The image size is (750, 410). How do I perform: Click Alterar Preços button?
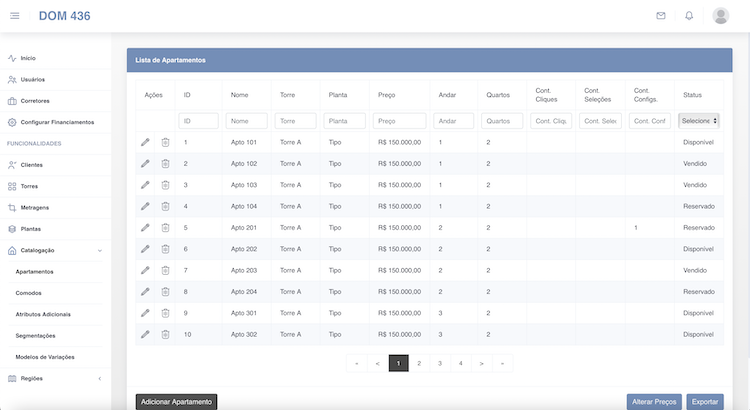click(654, 402)
